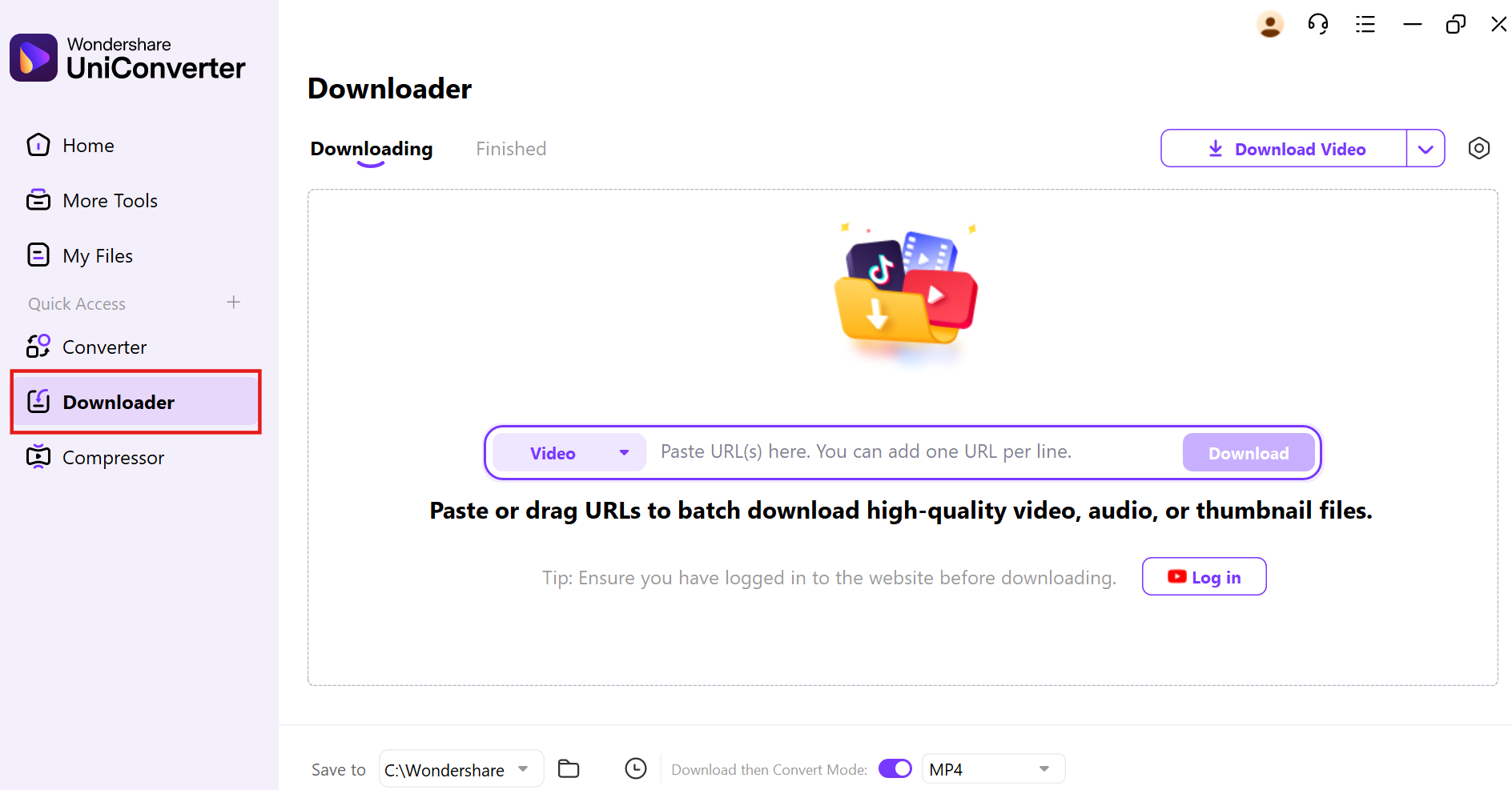1512x790 pixels.
Task: Open the MP4 format dropdown
Action: point(993,769)
